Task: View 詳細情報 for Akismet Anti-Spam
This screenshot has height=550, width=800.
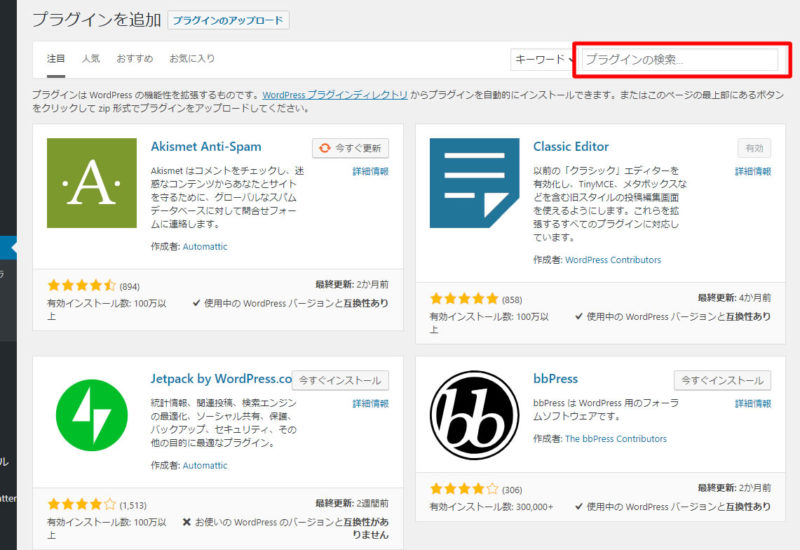Action: point(370,171)
